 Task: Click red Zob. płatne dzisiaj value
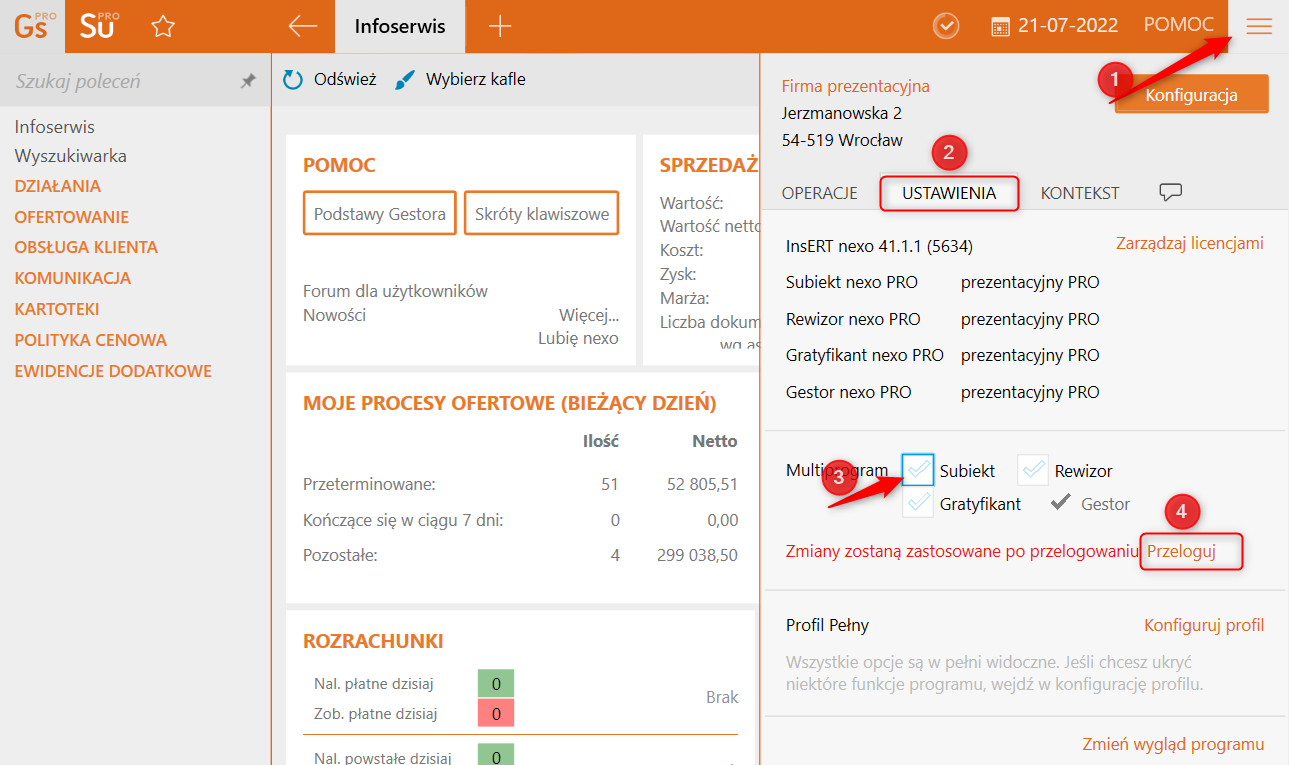click(496, 713)
